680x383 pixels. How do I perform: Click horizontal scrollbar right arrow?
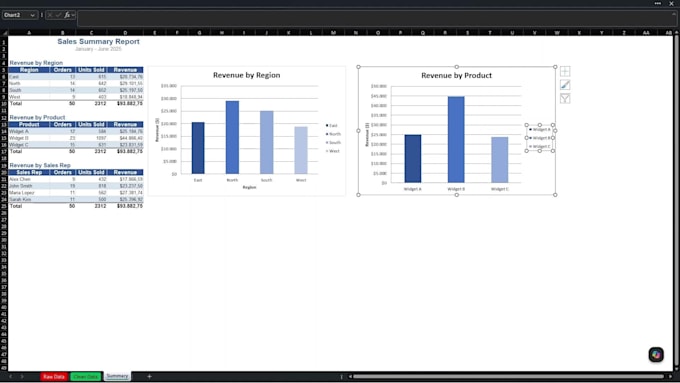[x=670, y=376]
